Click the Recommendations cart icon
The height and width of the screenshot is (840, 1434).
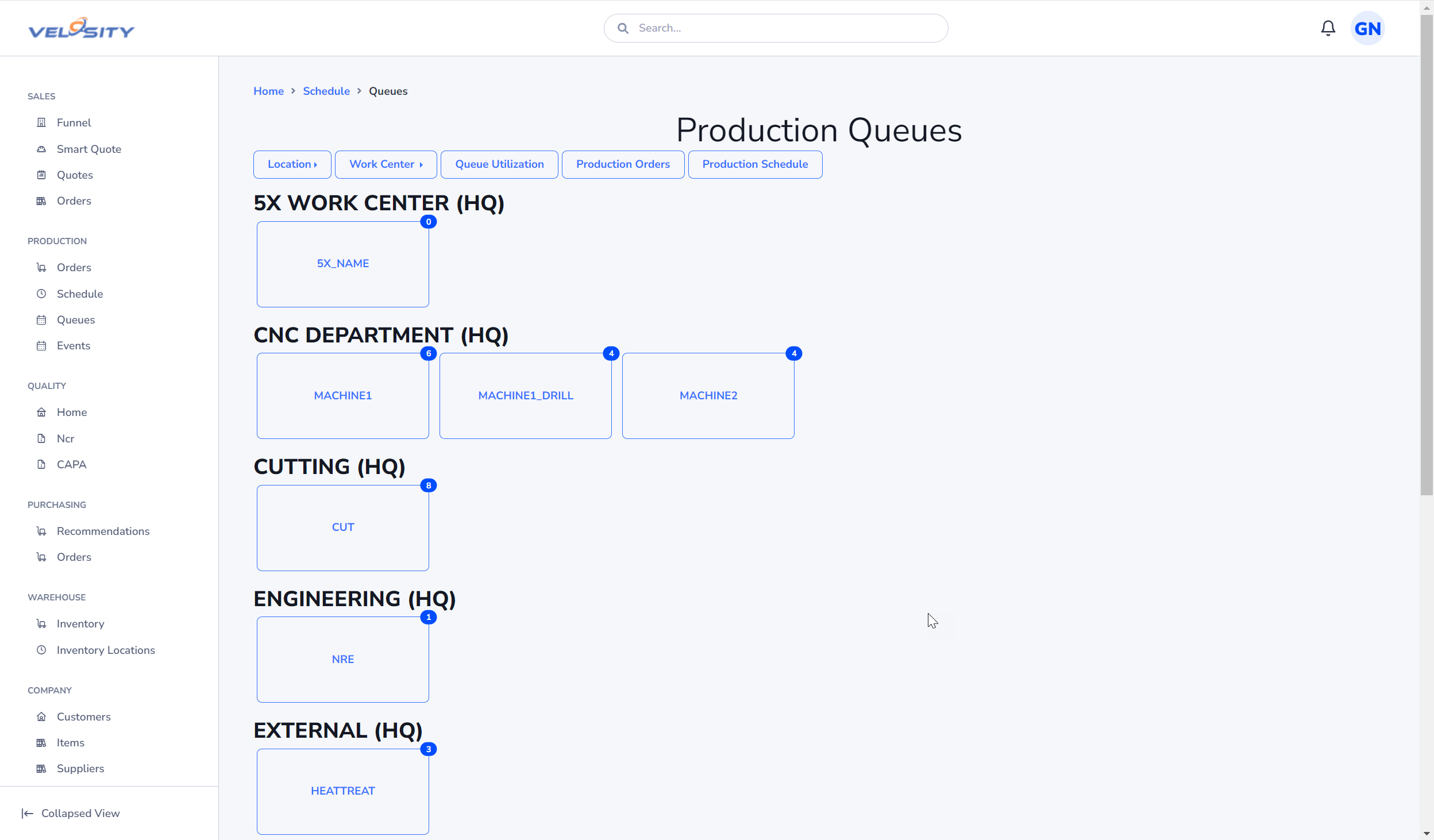pos(41,531)
